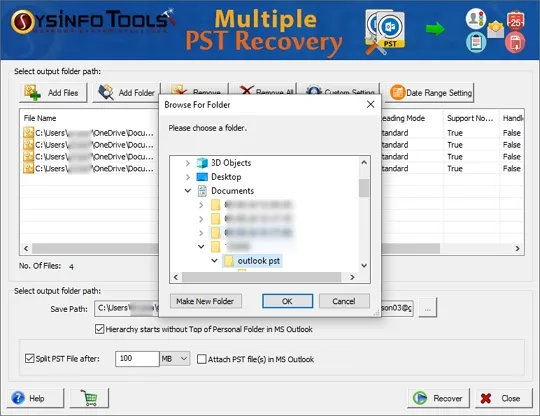Click the file list scroll right arrow
Viewport: 540px width, 416px height.
[517, 248]
